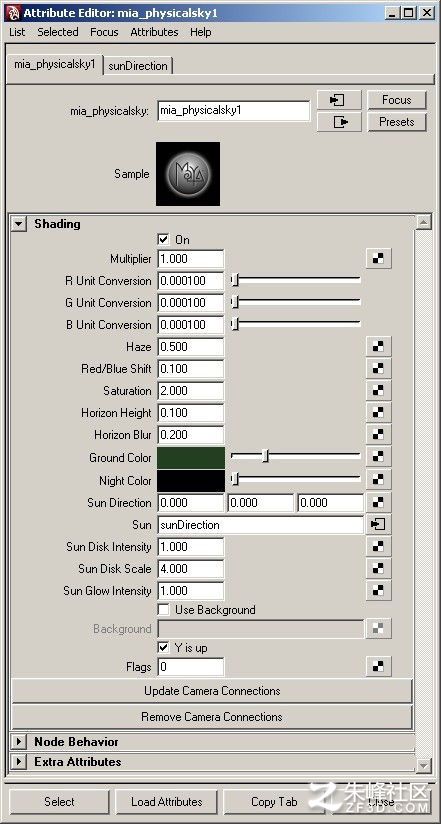Click the Ground Color green swatch
Viewport: 441px width, 824px height.
point(191,458)
